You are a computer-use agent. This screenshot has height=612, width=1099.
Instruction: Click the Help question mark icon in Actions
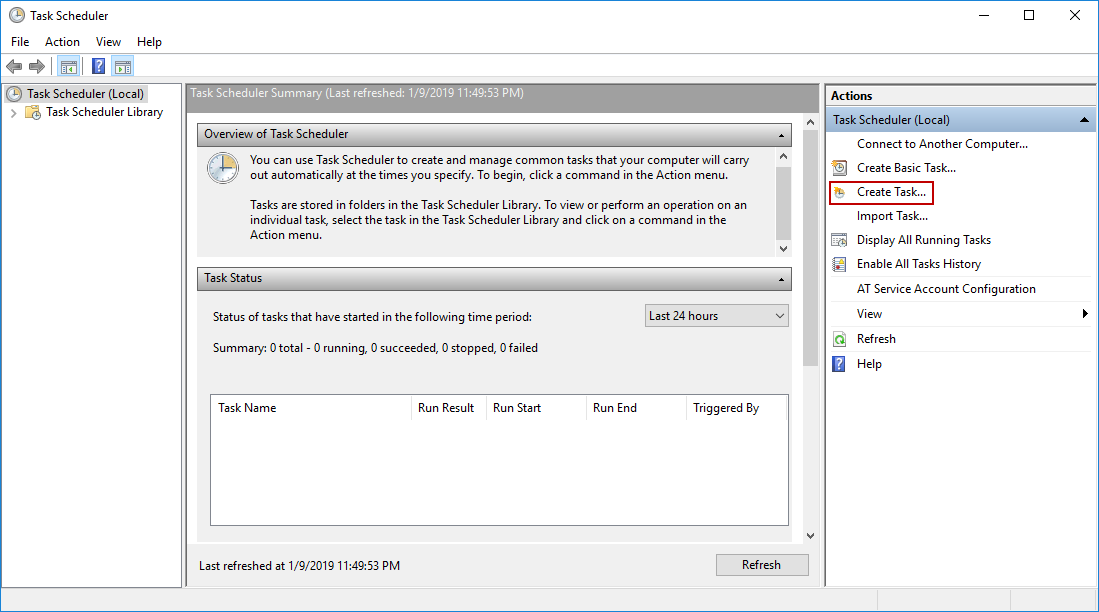point(839,364)
